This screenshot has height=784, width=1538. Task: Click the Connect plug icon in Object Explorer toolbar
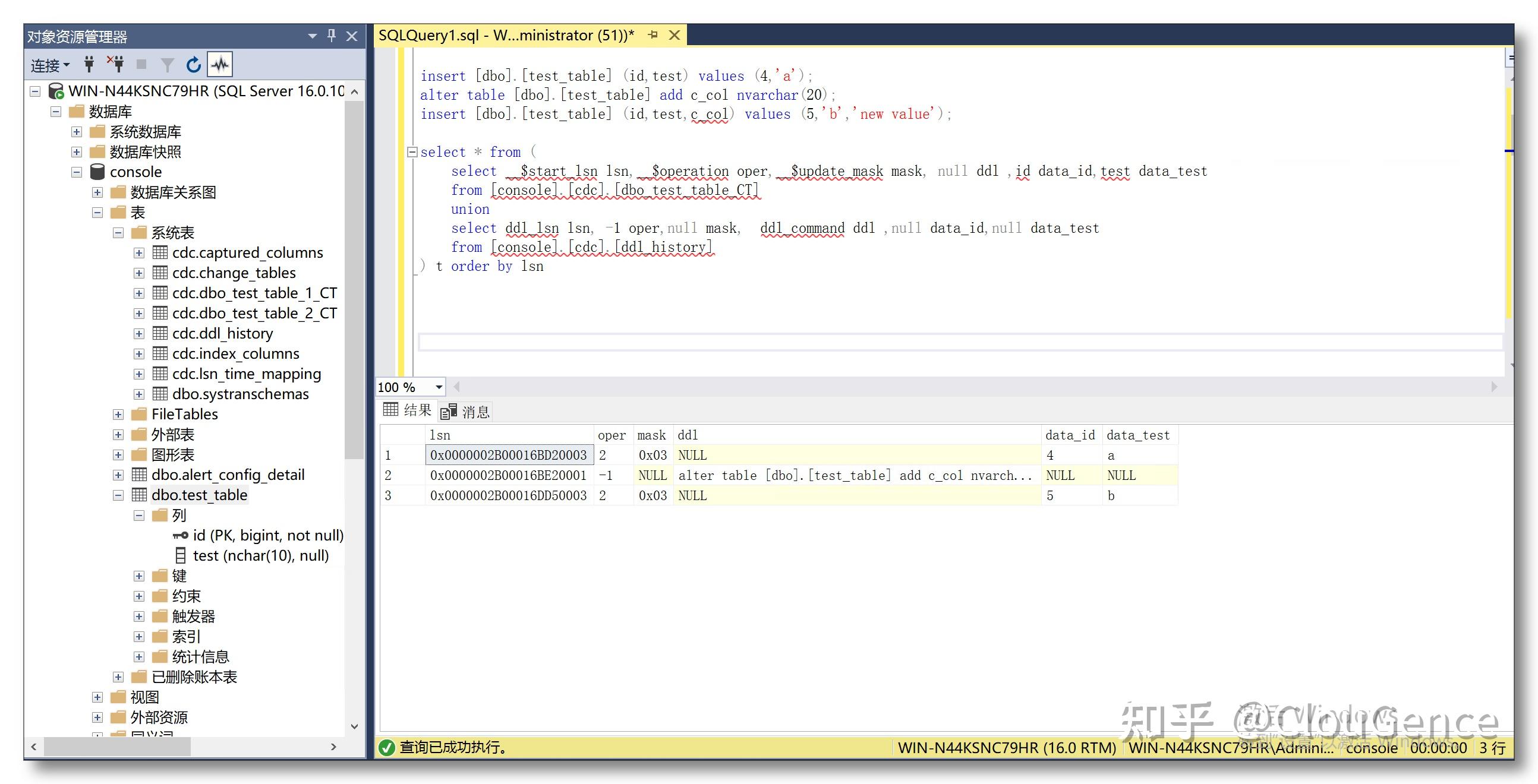pyautogui.click(x=89, y=64)
